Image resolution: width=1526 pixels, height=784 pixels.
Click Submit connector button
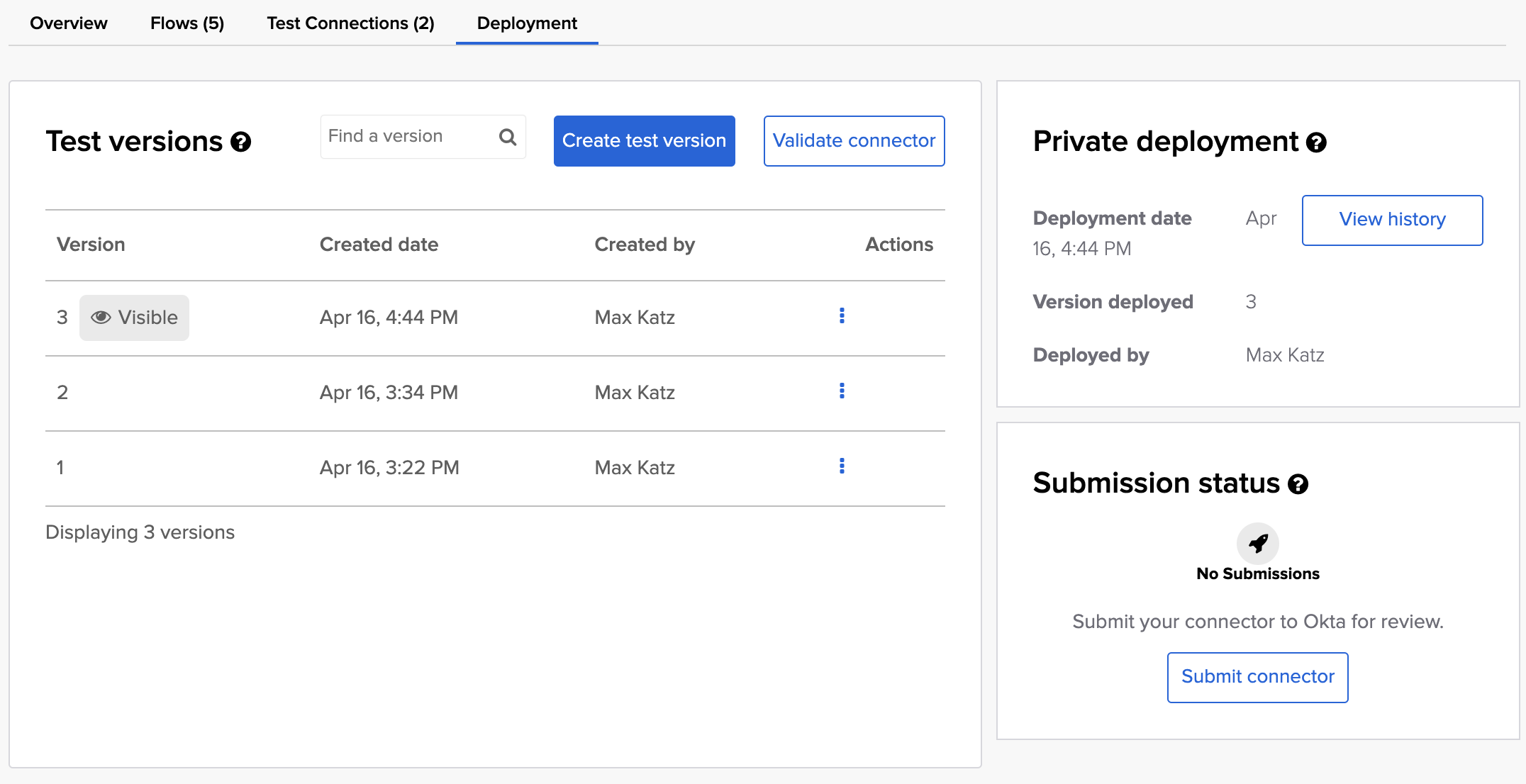[1257, 677]
